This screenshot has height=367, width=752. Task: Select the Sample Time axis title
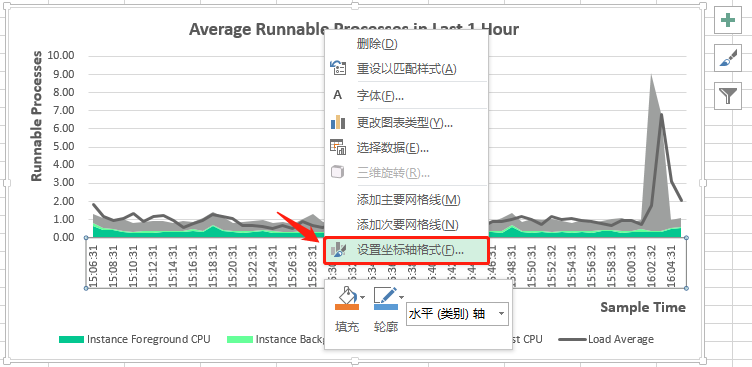point(643,307)
